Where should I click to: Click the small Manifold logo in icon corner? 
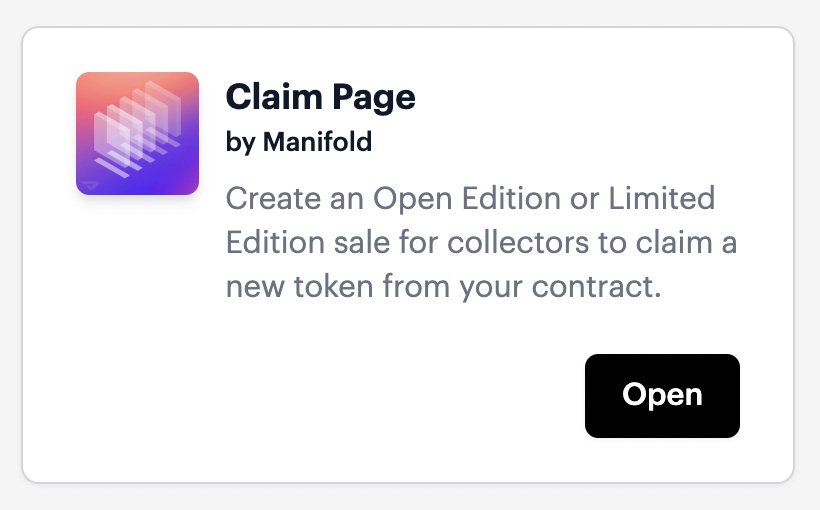[90, 185]
